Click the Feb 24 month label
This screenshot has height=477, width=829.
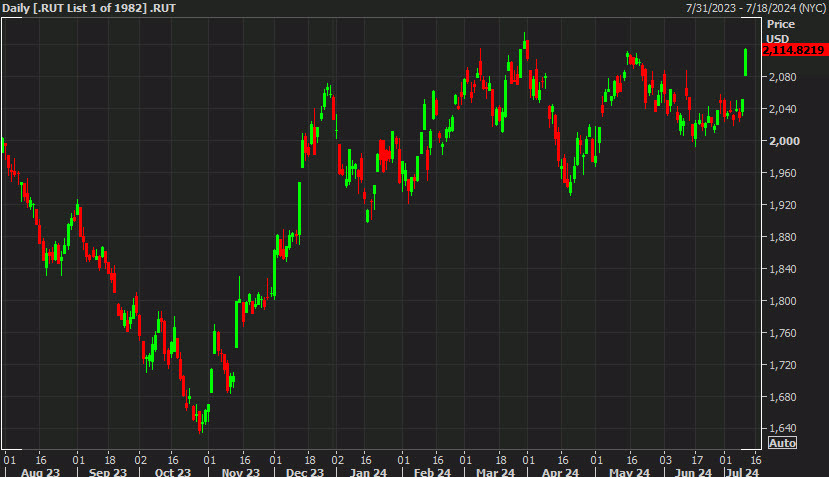coord(432,472)
